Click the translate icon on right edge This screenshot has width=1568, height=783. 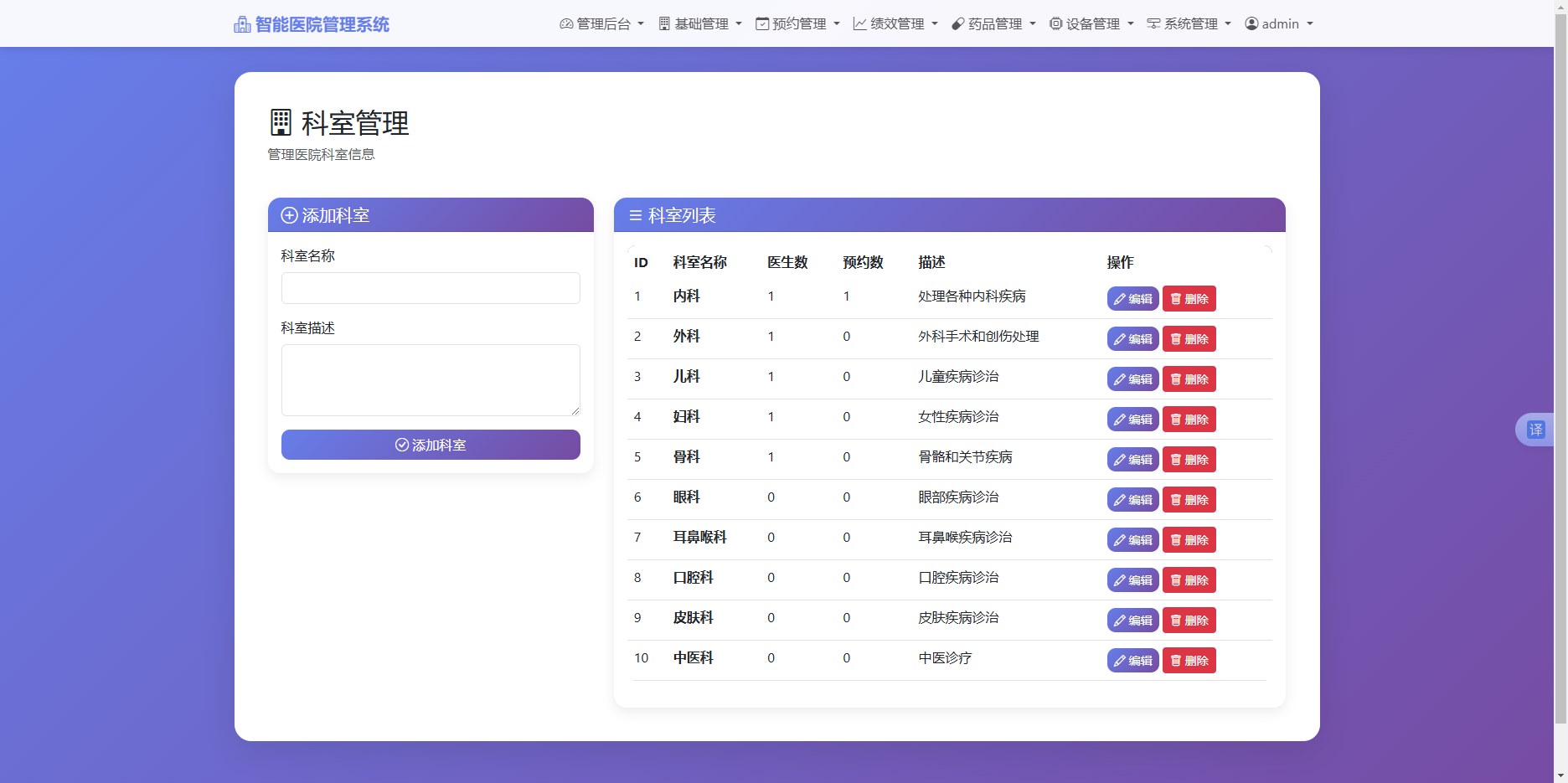coord(1538,429)
